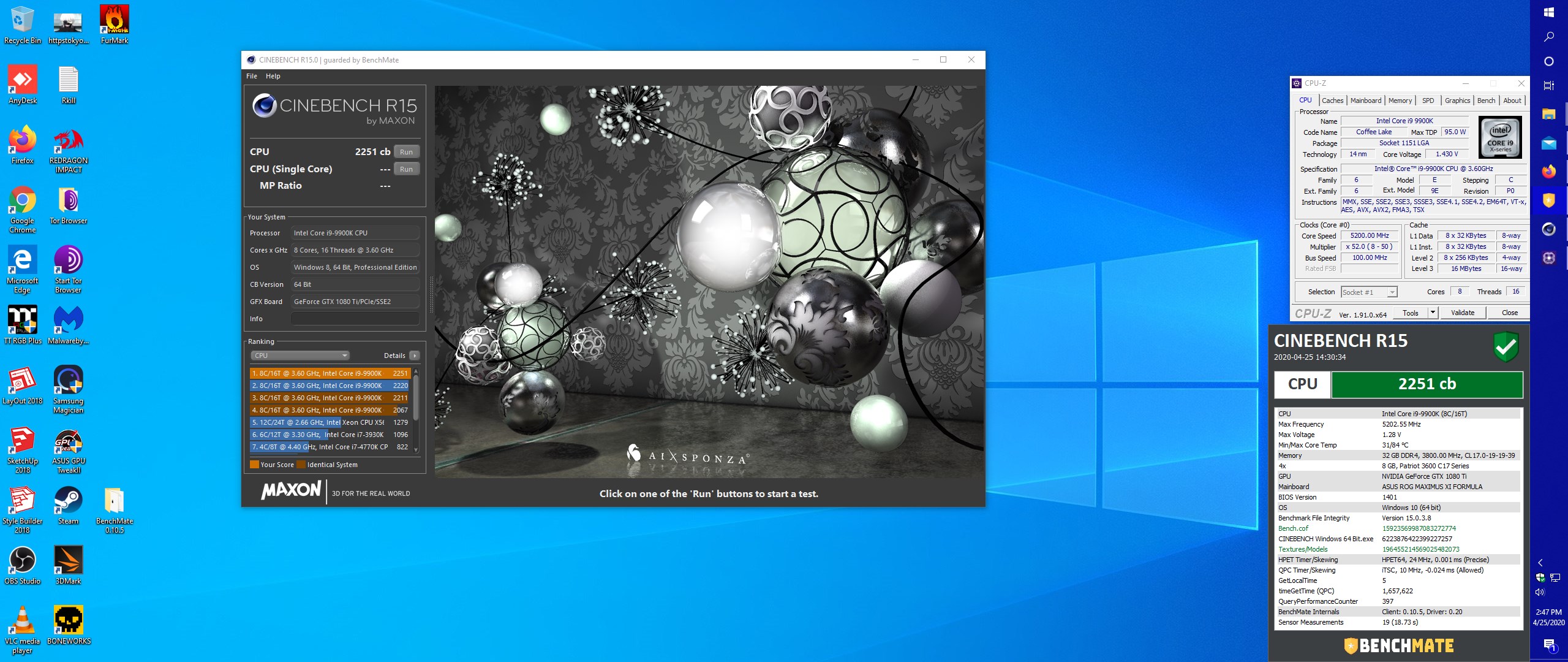Launch FurMark from the desktop

pyautogui.click(x=115, y=25)
